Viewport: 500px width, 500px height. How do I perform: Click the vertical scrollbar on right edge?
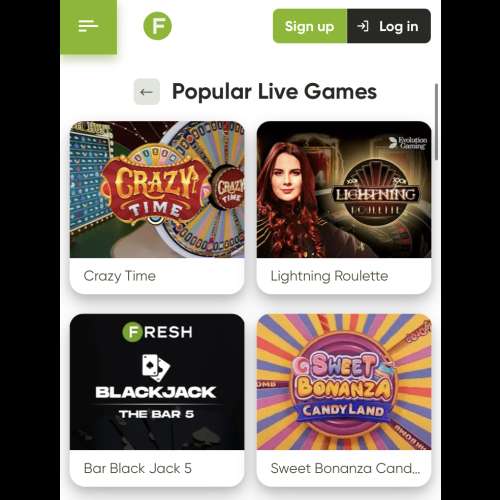tap(436, 122)
